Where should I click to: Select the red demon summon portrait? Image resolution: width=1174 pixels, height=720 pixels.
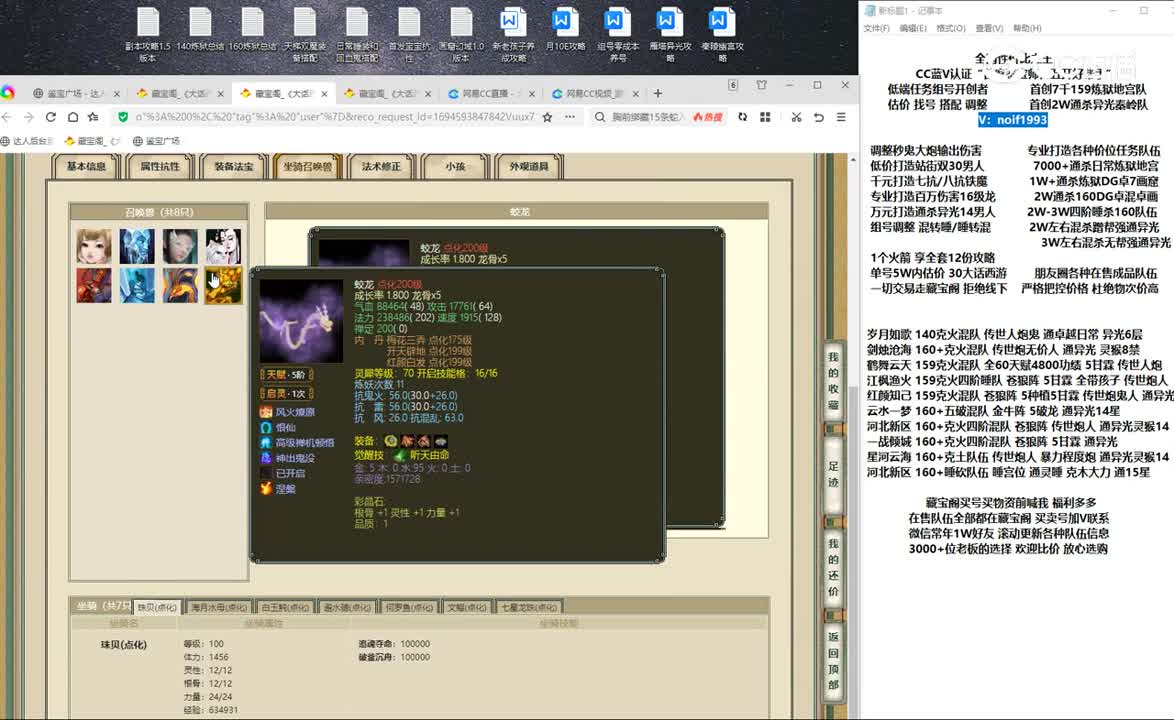pyautogui.click(x=94, y=285)
